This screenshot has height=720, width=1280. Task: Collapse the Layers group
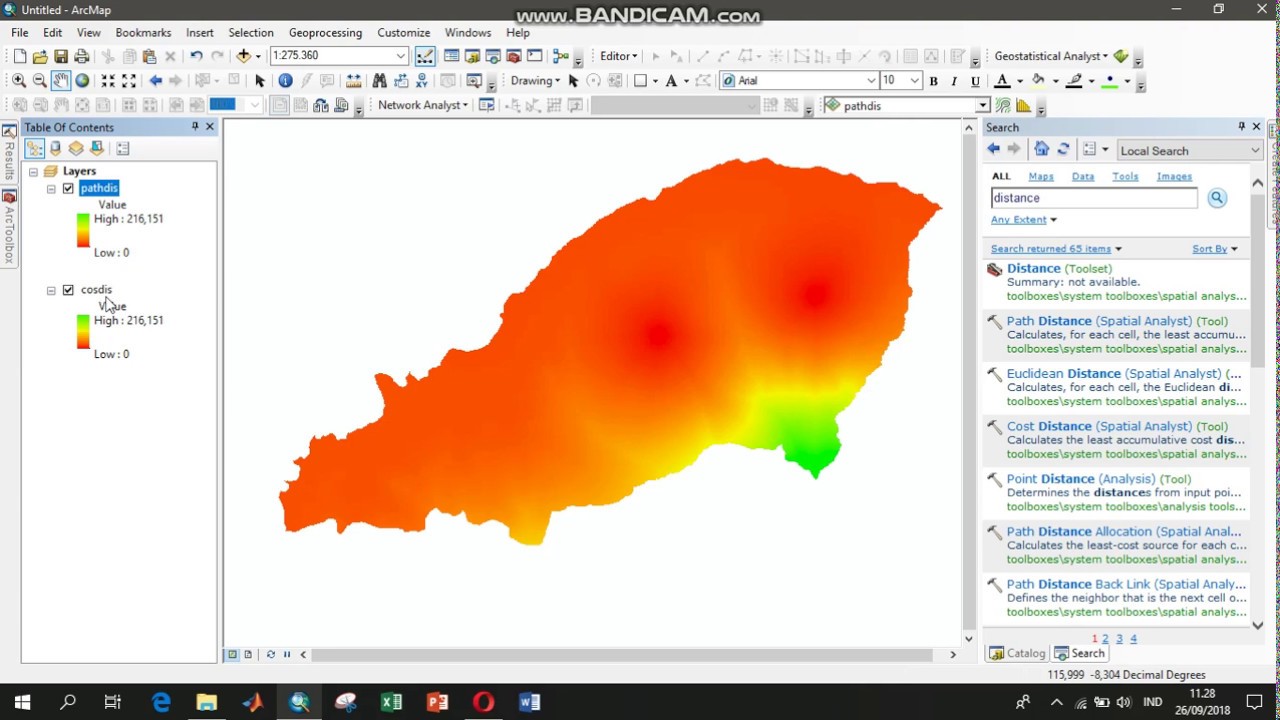33,172
